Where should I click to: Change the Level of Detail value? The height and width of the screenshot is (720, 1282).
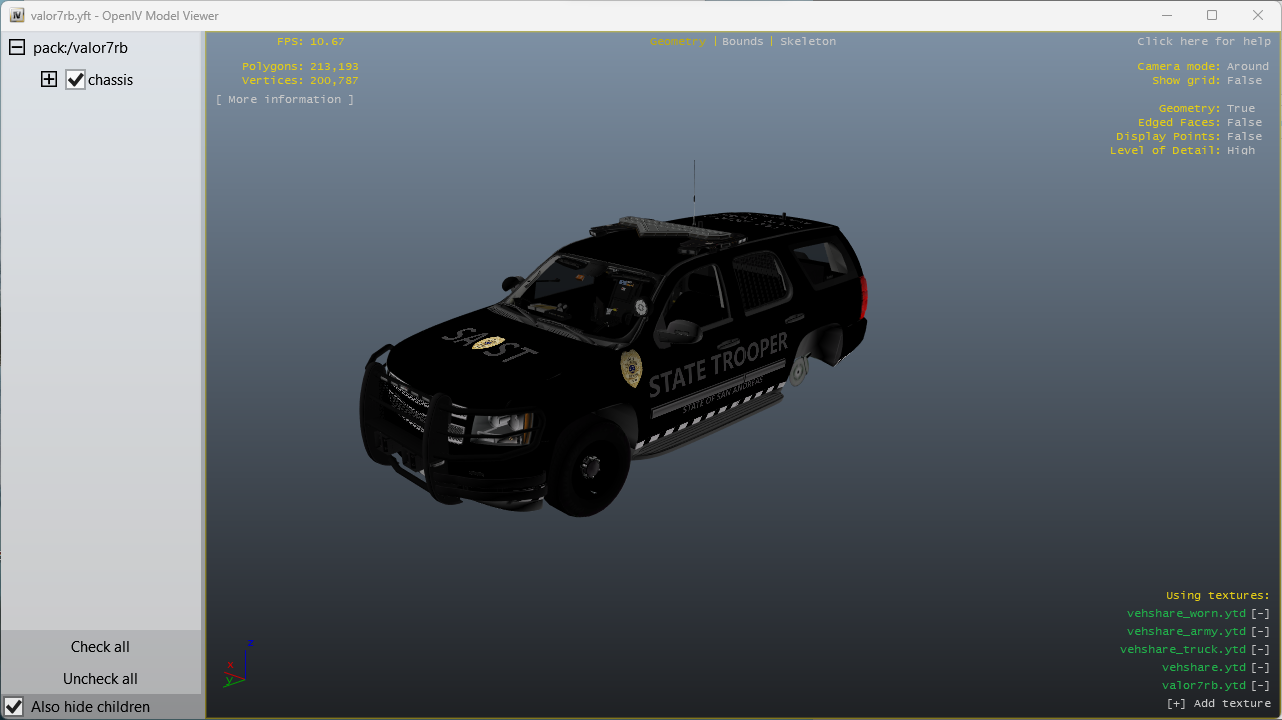pyautogui.click(x=1240, y=151)
